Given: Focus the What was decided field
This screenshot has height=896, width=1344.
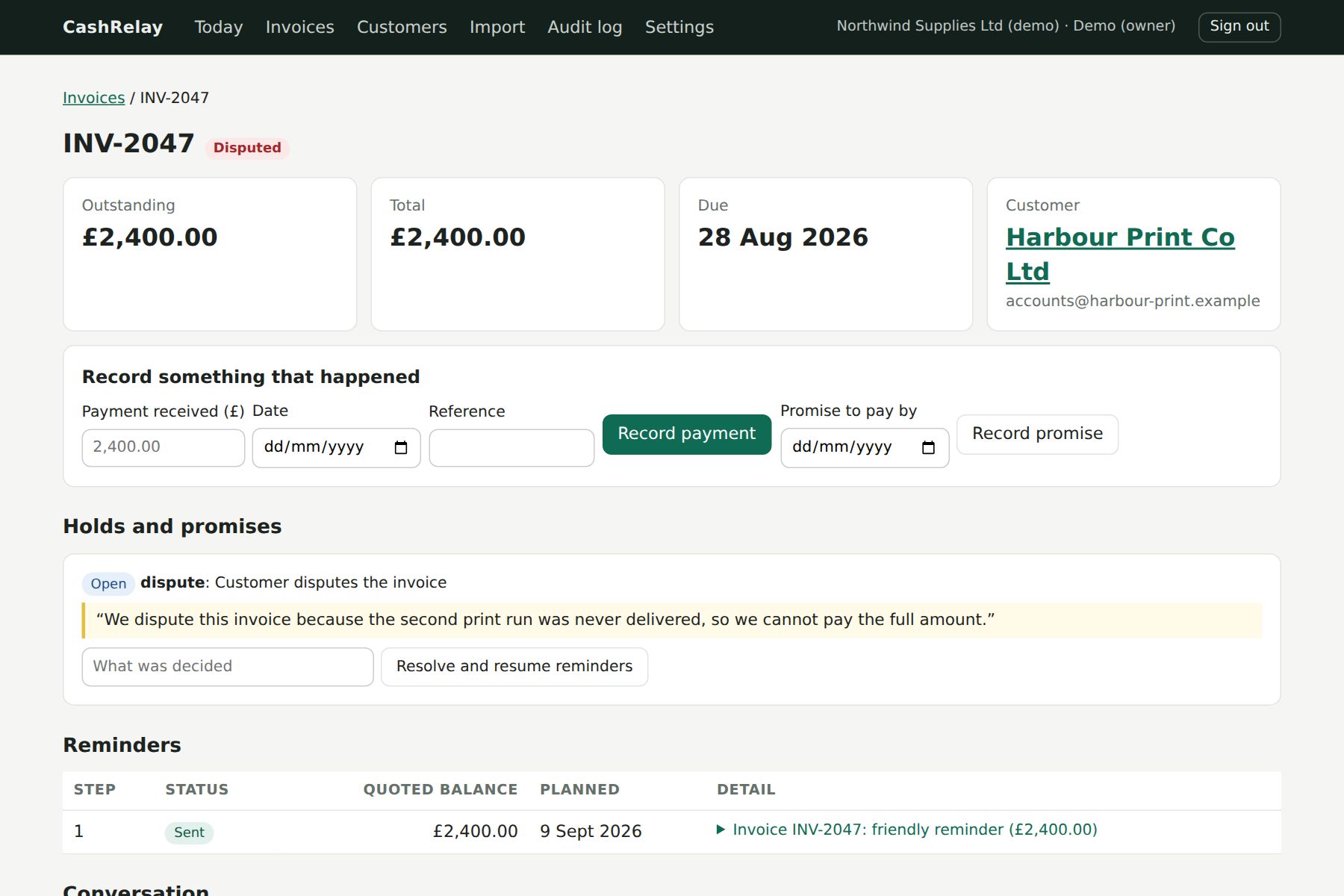Looking at the screenshot, I should point(228,667).
